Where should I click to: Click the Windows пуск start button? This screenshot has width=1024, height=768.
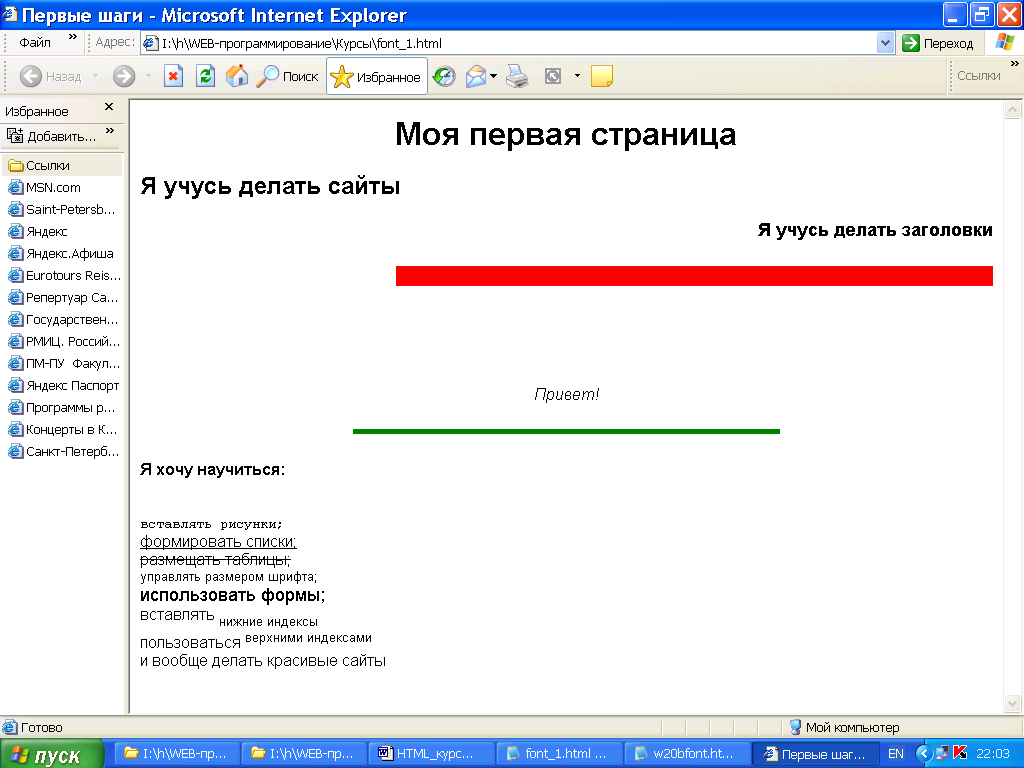tap(52, 754)
